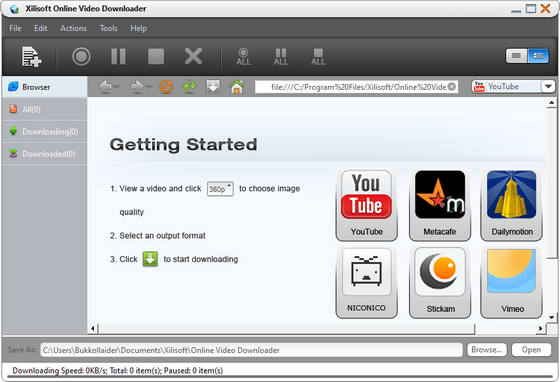Start the selected download with the record icon

point(81,56)
